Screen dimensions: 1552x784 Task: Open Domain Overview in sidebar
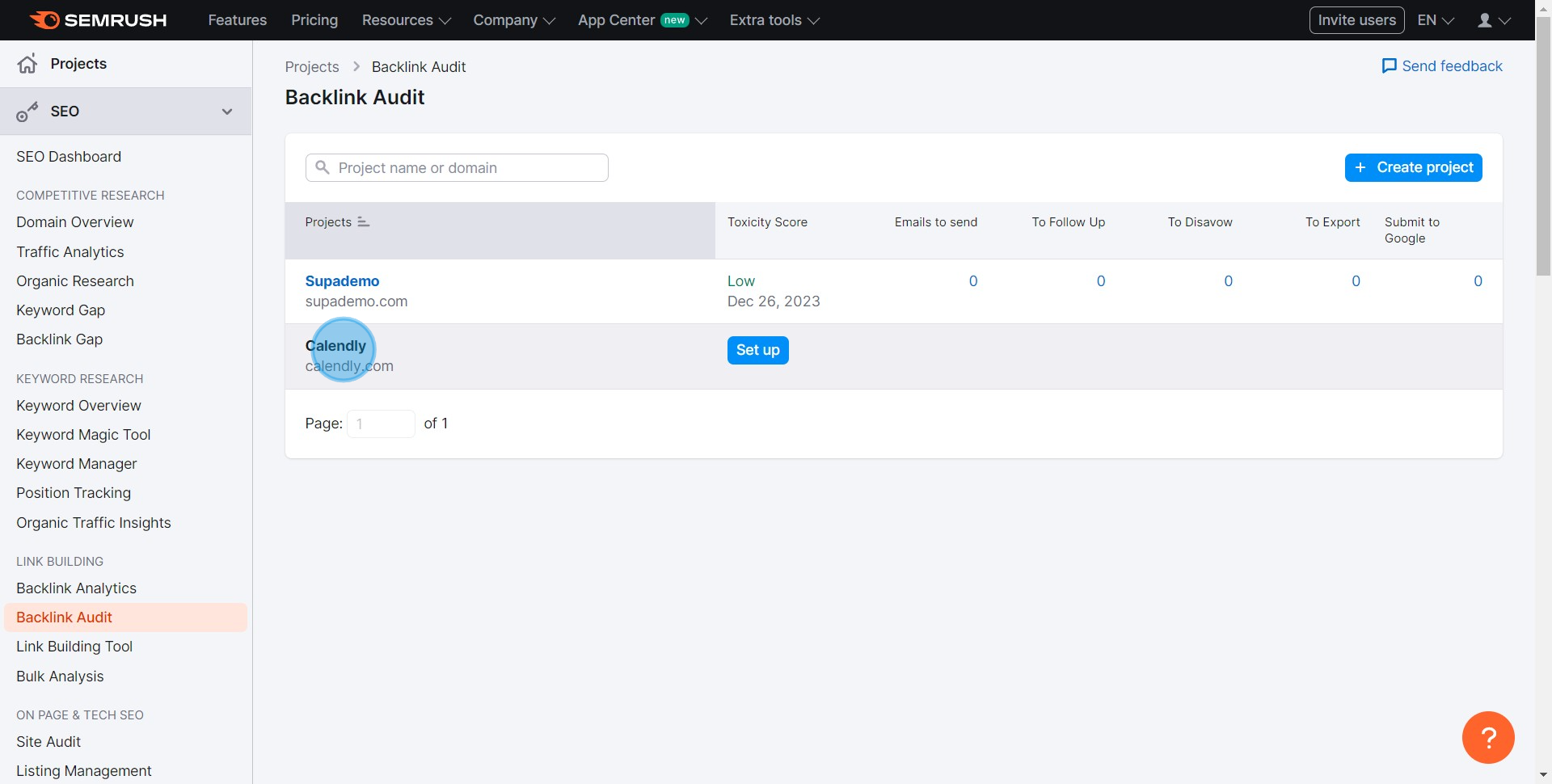pyautogui.click(x=75, y=222)
